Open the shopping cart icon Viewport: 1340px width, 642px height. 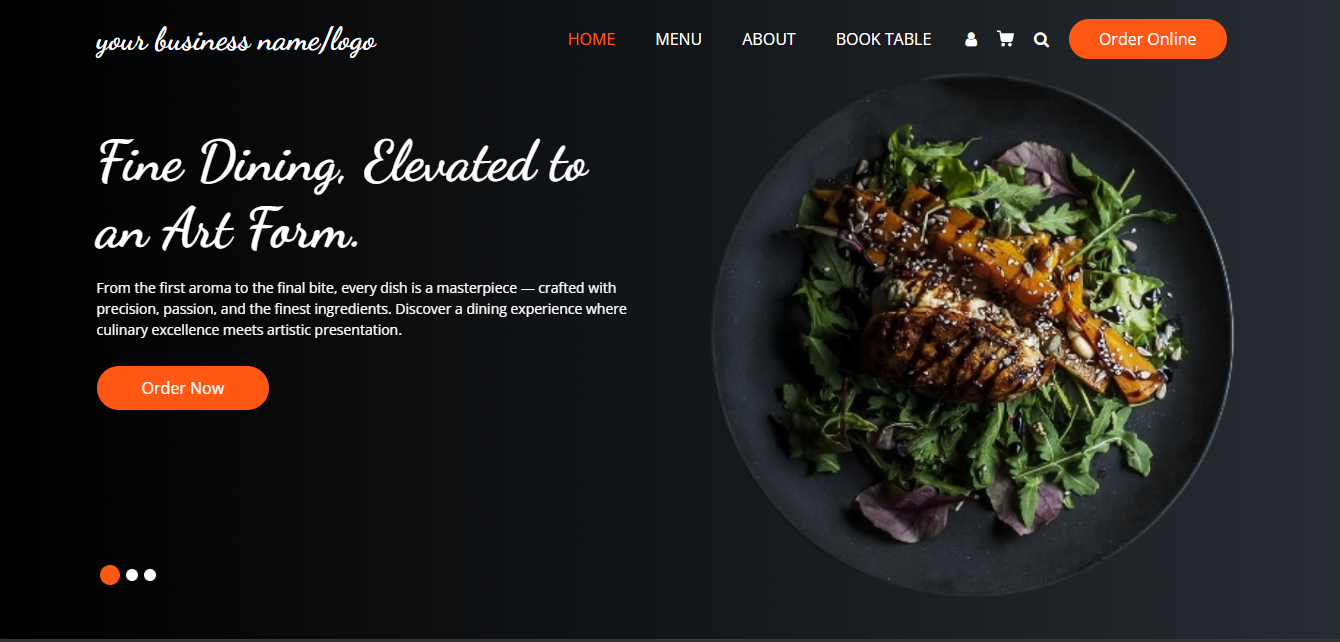(1005, 39)
